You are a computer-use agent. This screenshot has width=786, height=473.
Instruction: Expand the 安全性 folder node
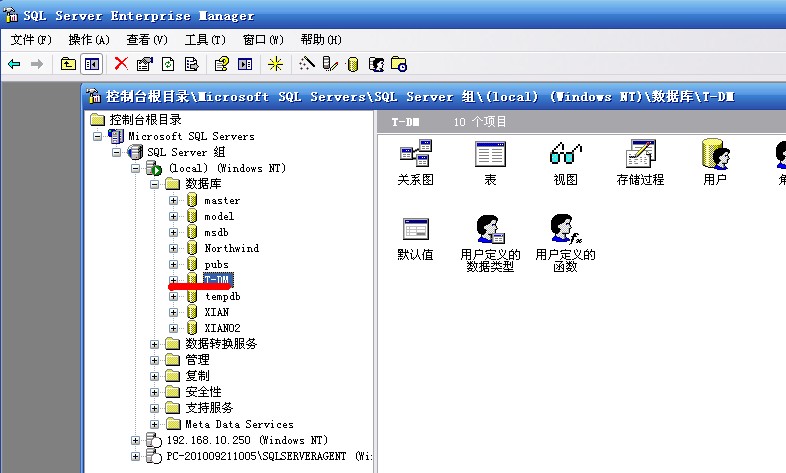(x=155, y=392)
